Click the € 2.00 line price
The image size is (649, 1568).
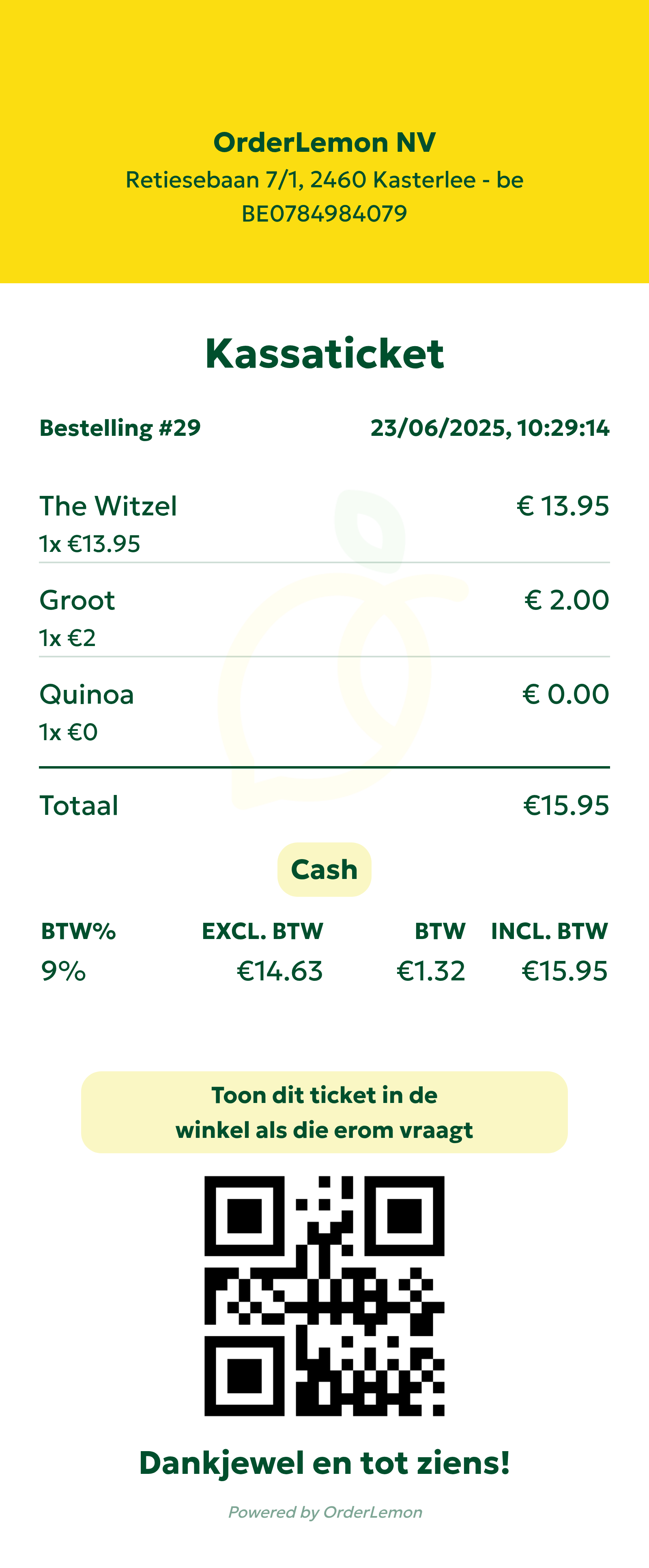pyautogui.click(x=566, y=600)
